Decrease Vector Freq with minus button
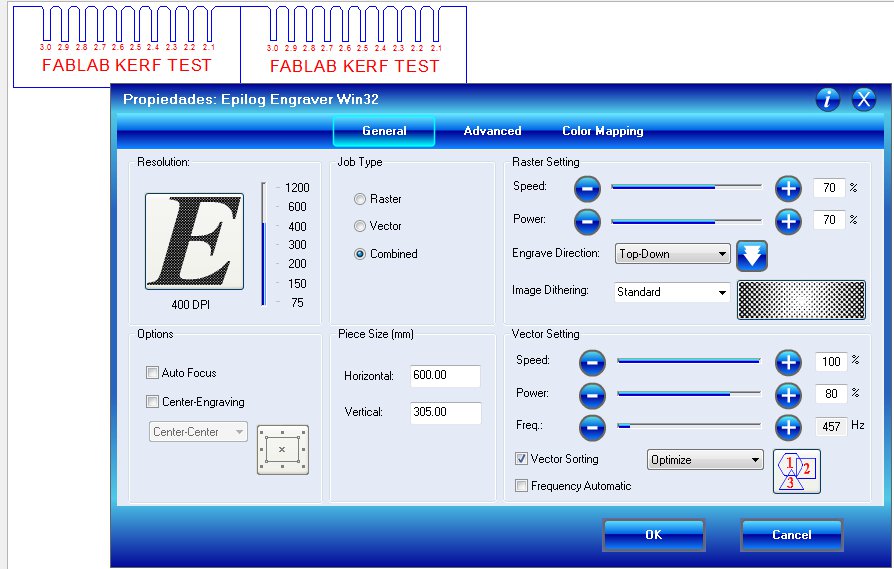The height and width of the screenshot is (569, 894). [x=592, y=428]
